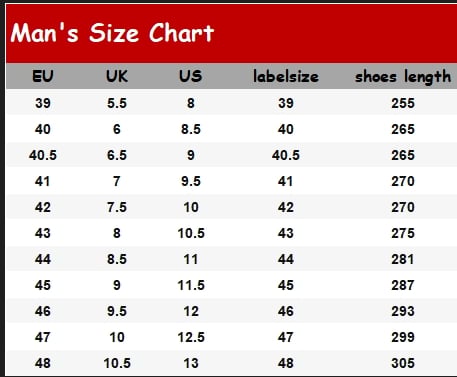
Task: Select the UK column header
Action: [117, 76]
